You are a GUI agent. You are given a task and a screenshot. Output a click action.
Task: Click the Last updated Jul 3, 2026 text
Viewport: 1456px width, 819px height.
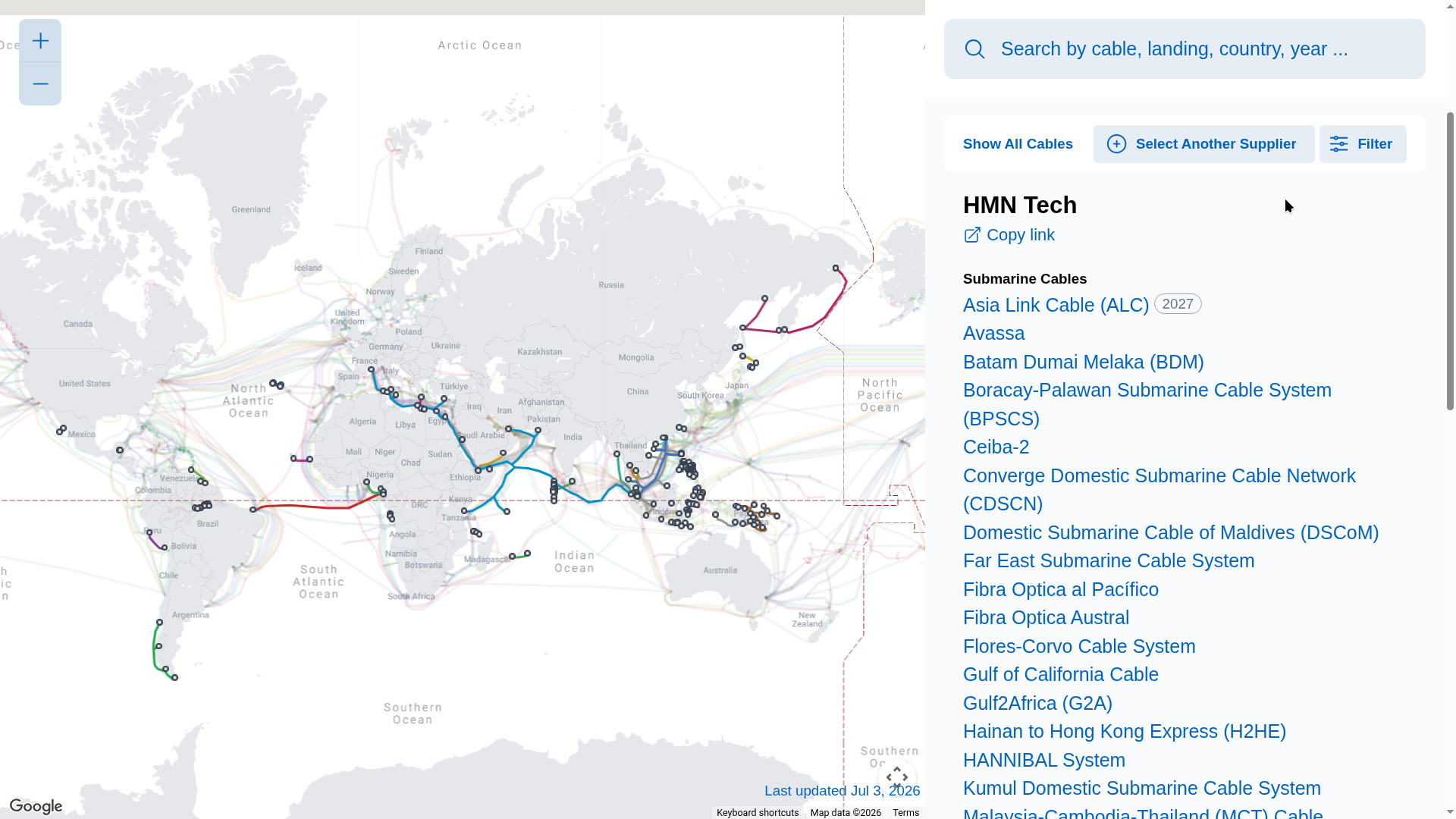point(842,791)
